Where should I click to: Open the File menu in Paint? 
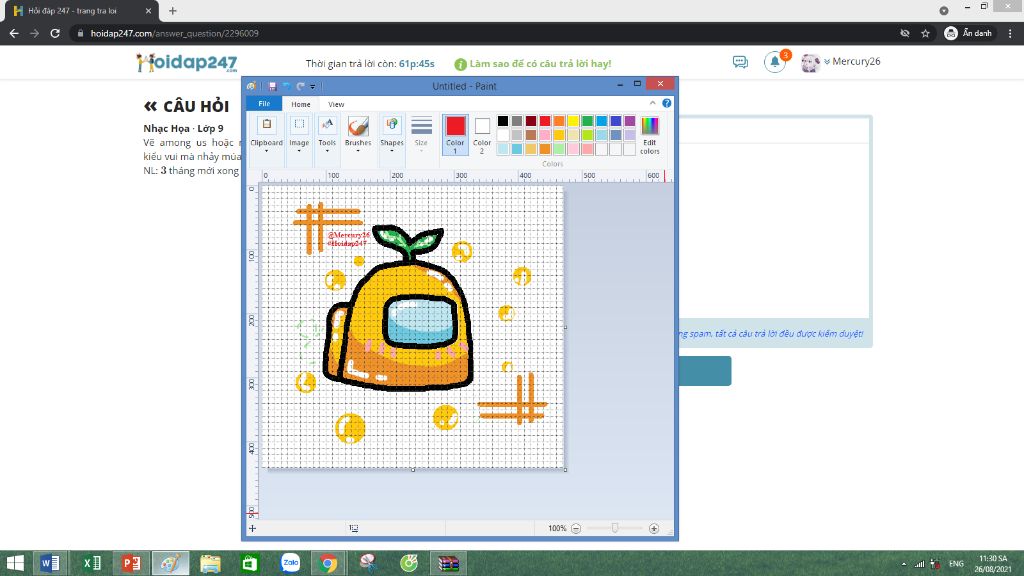pyautogui.click(x=264, y=104)
